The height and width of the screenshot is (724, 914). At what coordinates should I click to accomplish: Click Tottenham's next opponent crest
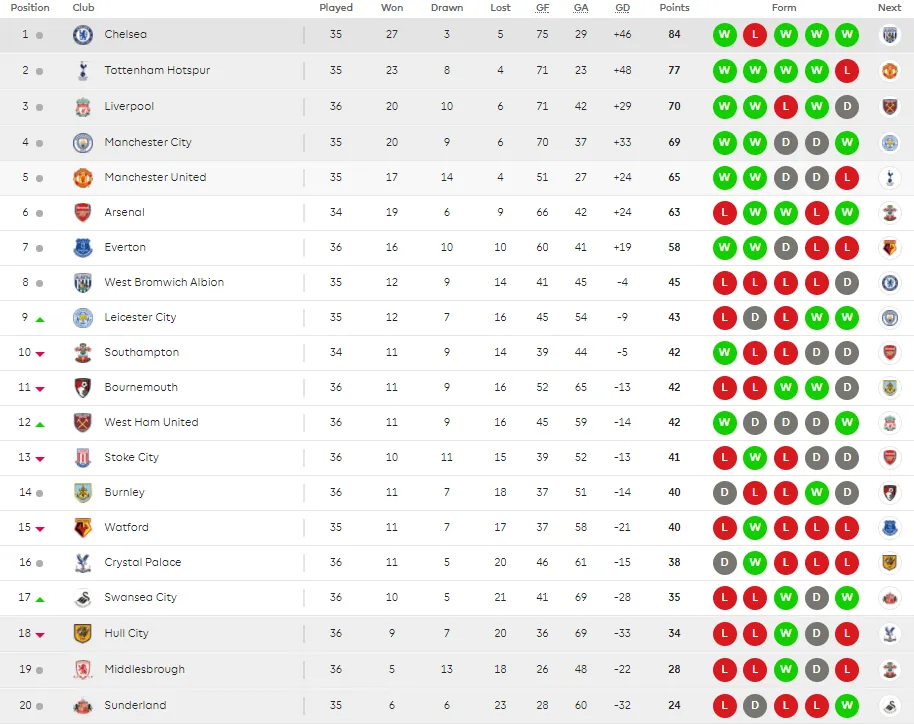click(889, 71)
